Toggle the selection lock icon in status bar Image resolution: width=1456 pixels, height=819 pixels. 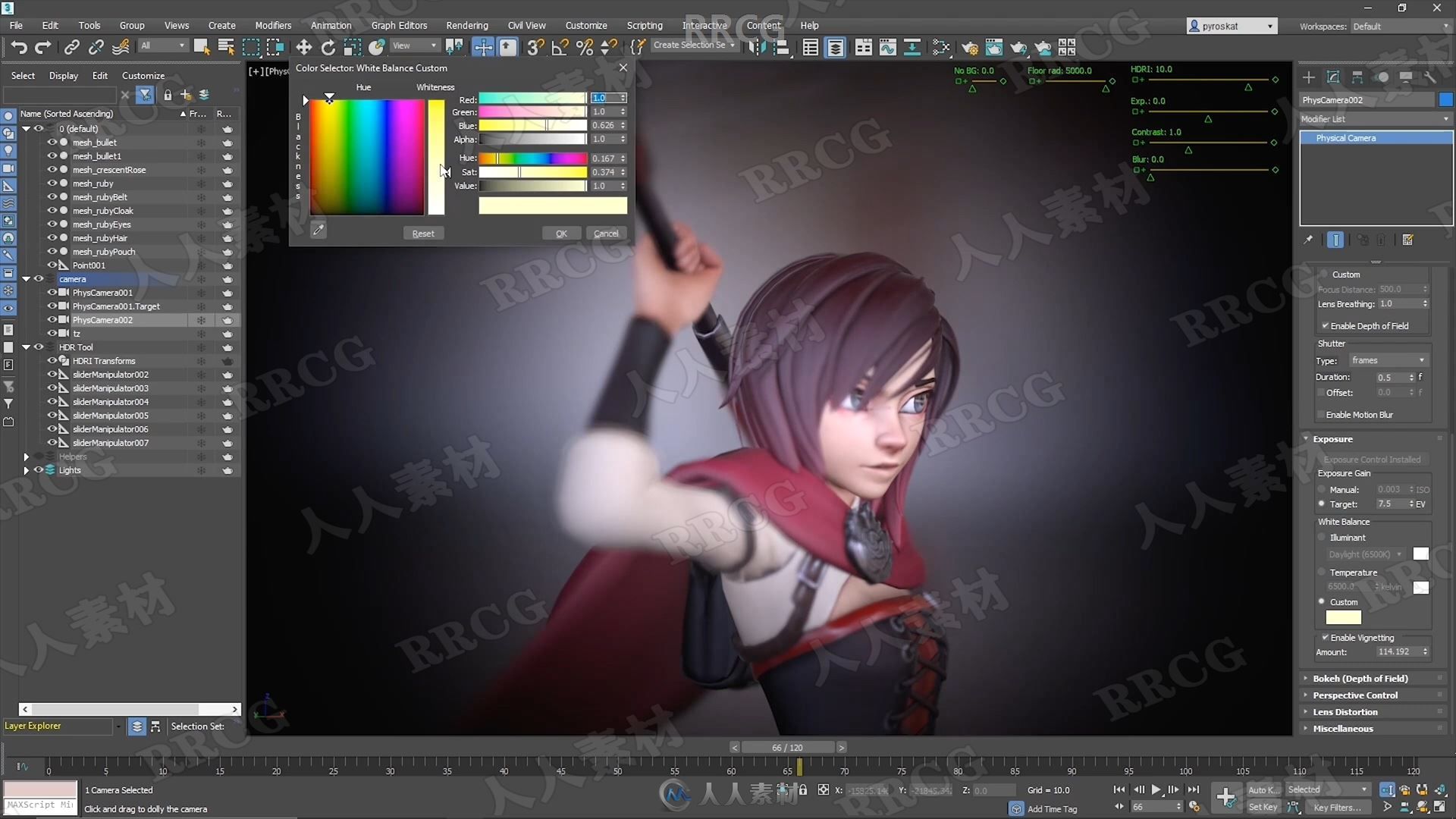[802, 789]
